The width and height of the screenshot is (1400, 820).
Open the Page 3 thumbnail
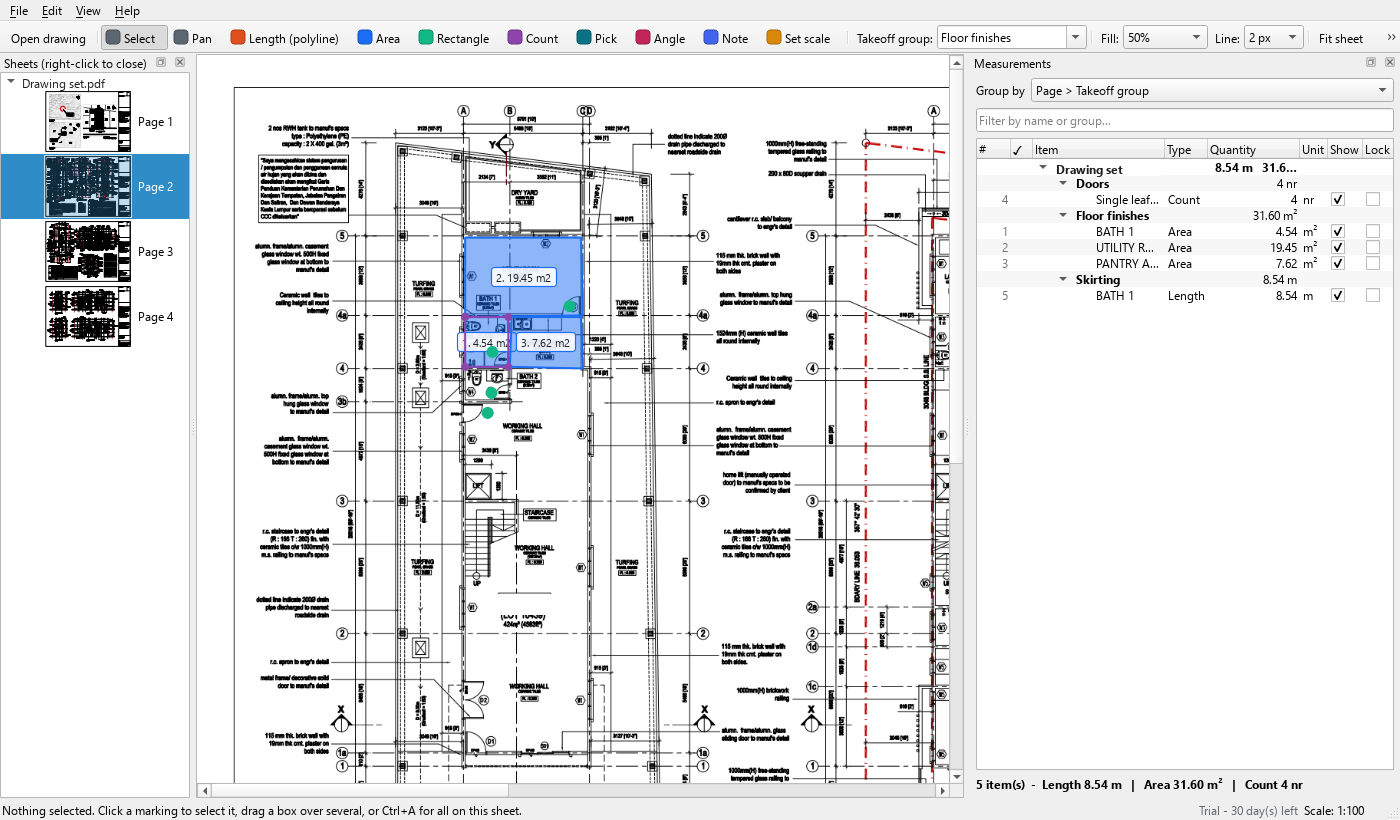click(88, 252)
